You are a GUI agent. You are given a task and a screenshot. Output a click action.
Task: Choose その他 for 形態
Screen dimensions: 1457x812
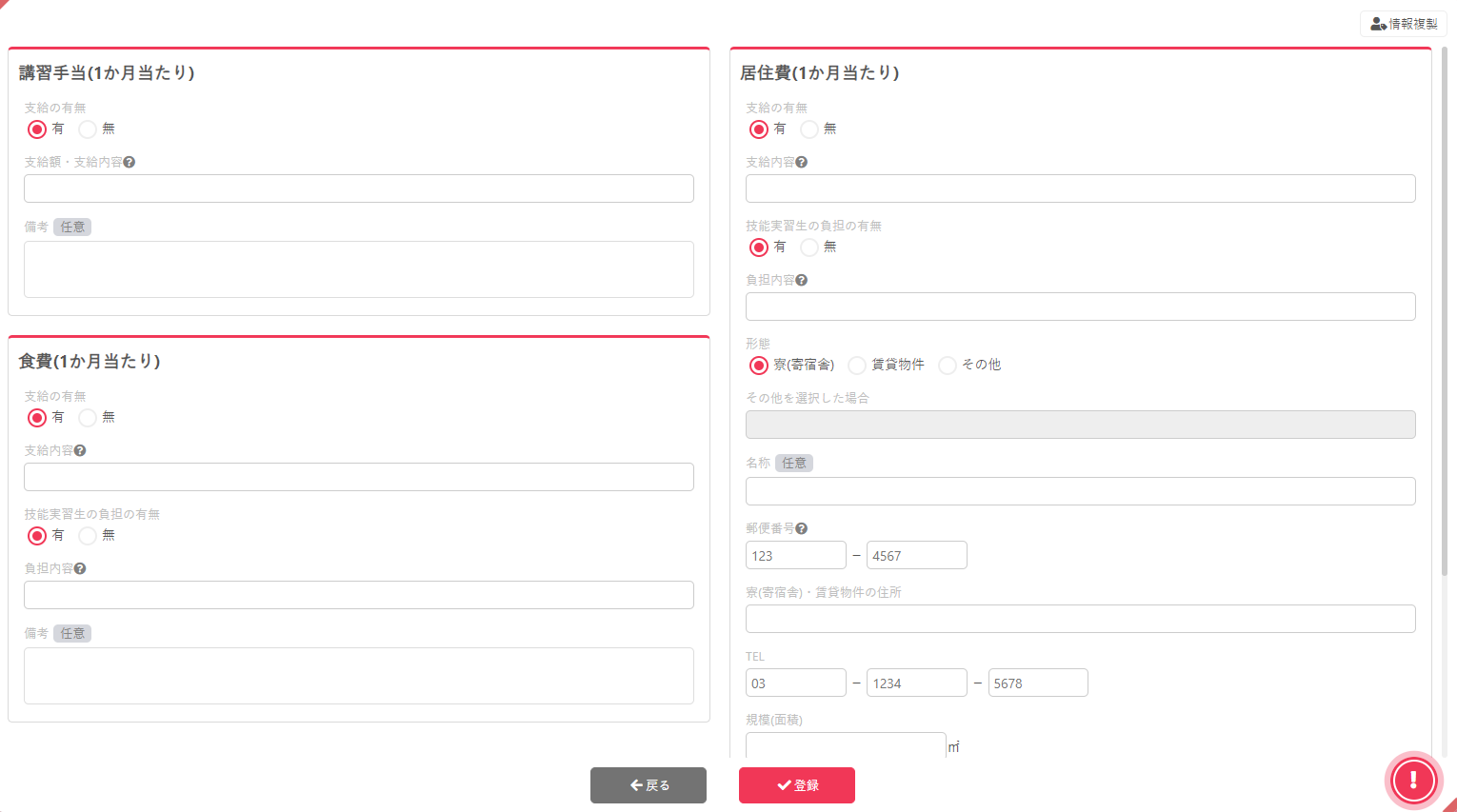[948, 366]
